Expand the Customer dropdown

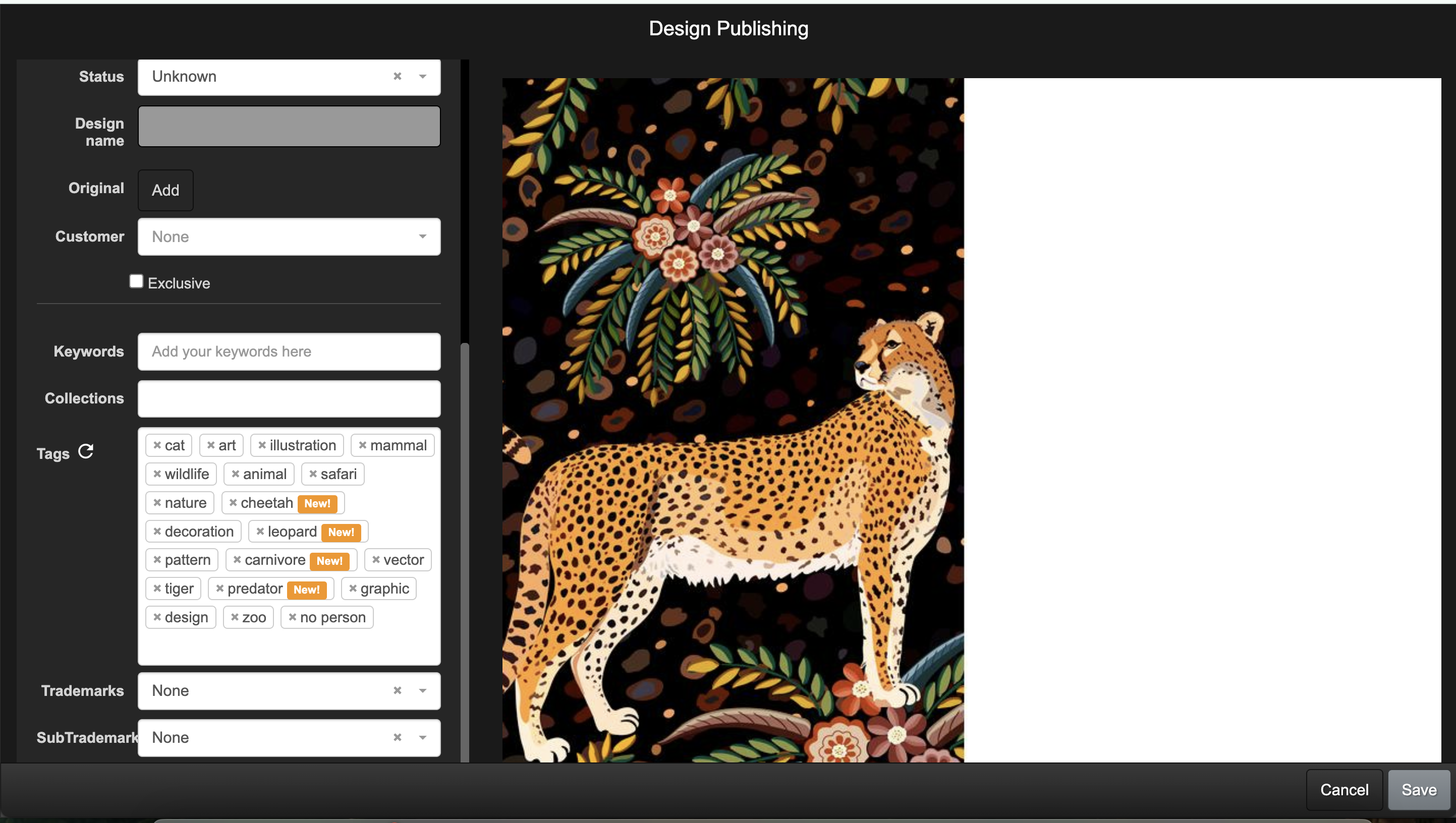[x=422, y=237]
